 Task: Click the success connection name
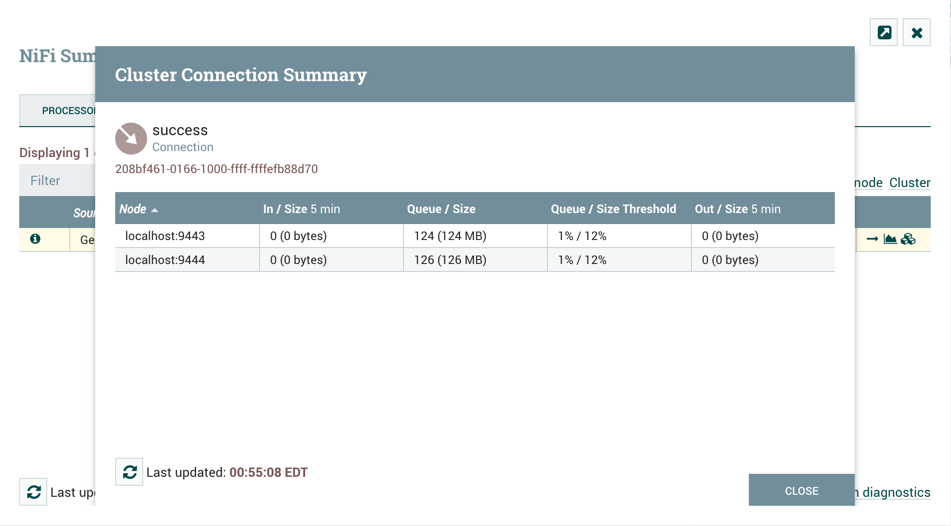(x=180, y=130)
